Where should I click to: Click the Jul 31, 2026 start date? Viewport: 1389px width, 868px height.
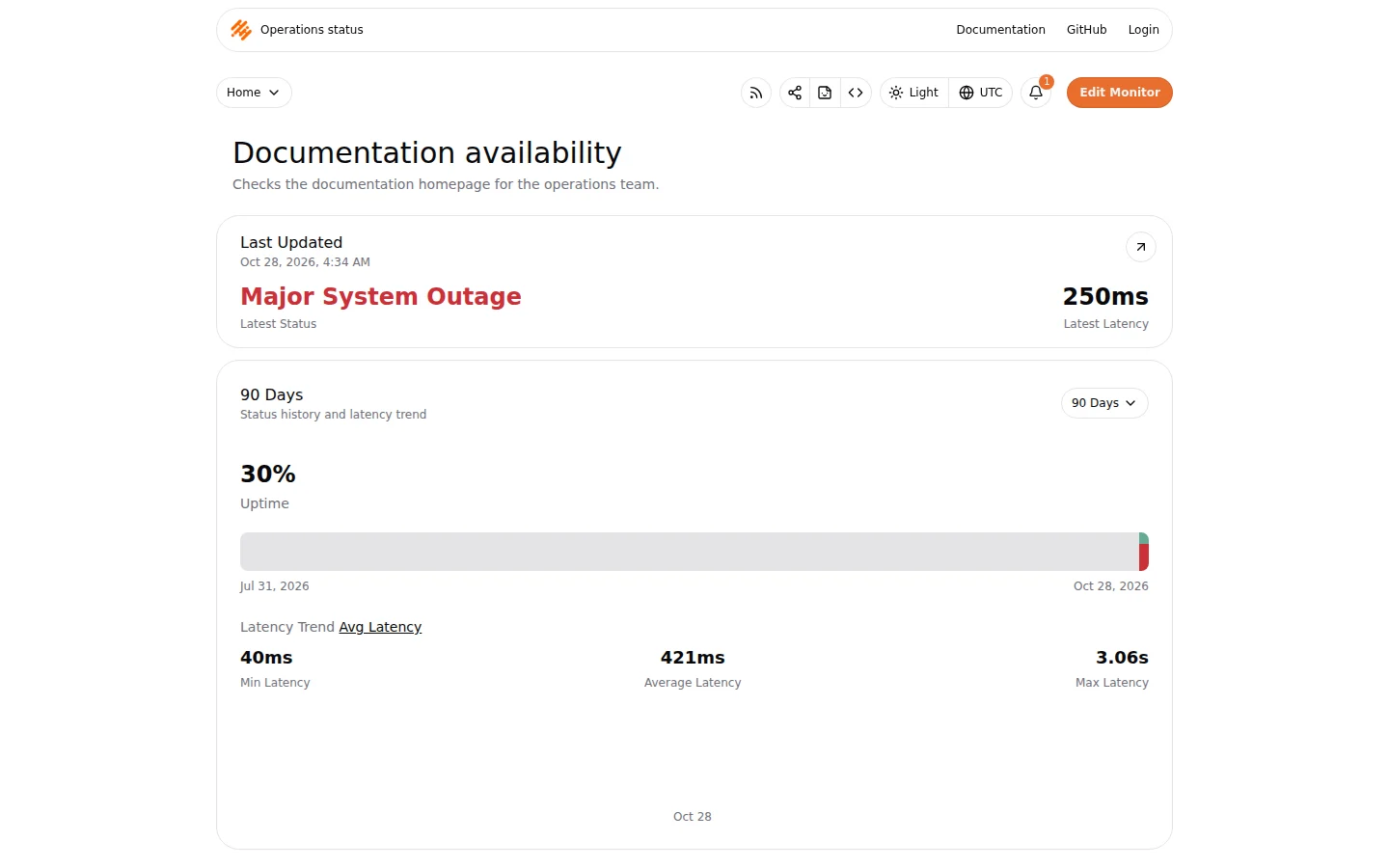(x=275, y=586)
